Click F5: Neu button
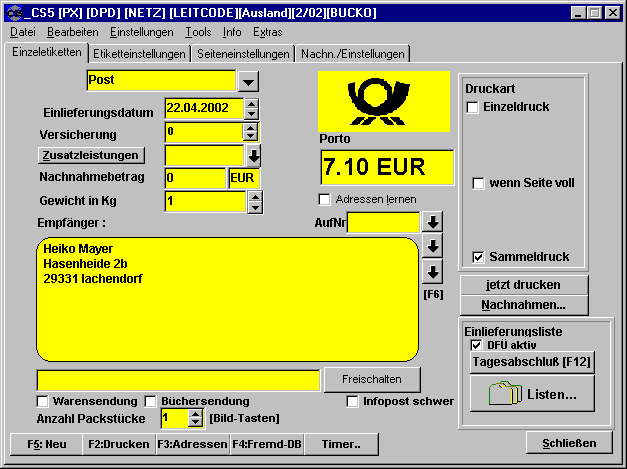Image resolution: width=627 pixels, height=469 pixels. click(x=47, y=444)
